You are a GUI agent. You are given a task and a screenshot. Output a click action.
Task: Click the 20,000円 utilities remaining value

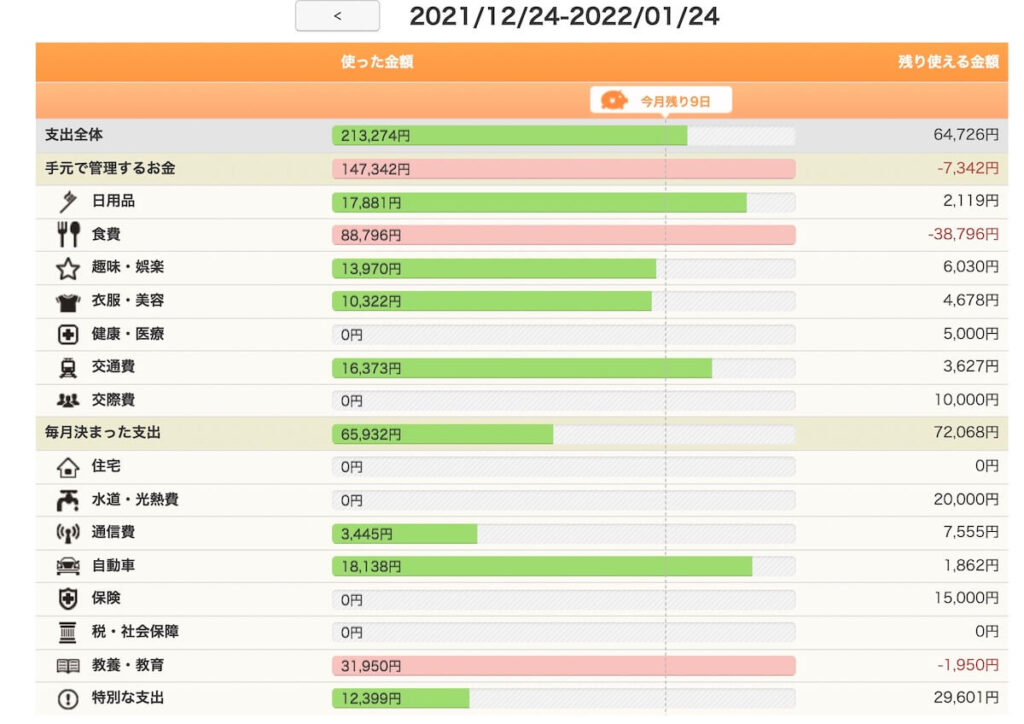click(966, 499)
